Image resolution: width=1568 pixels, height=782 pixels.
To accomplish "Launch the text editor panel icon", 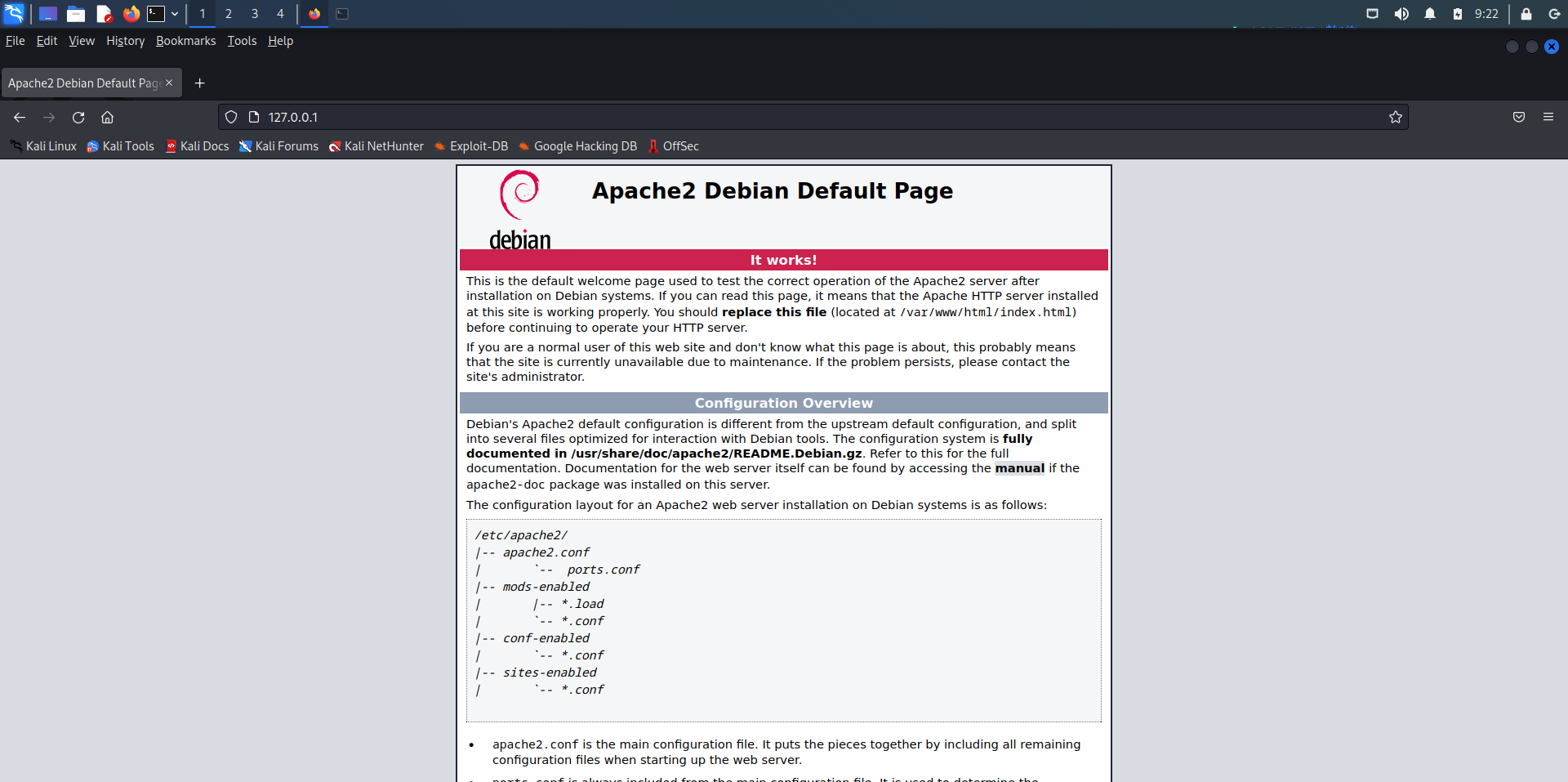I will (104, 14).
